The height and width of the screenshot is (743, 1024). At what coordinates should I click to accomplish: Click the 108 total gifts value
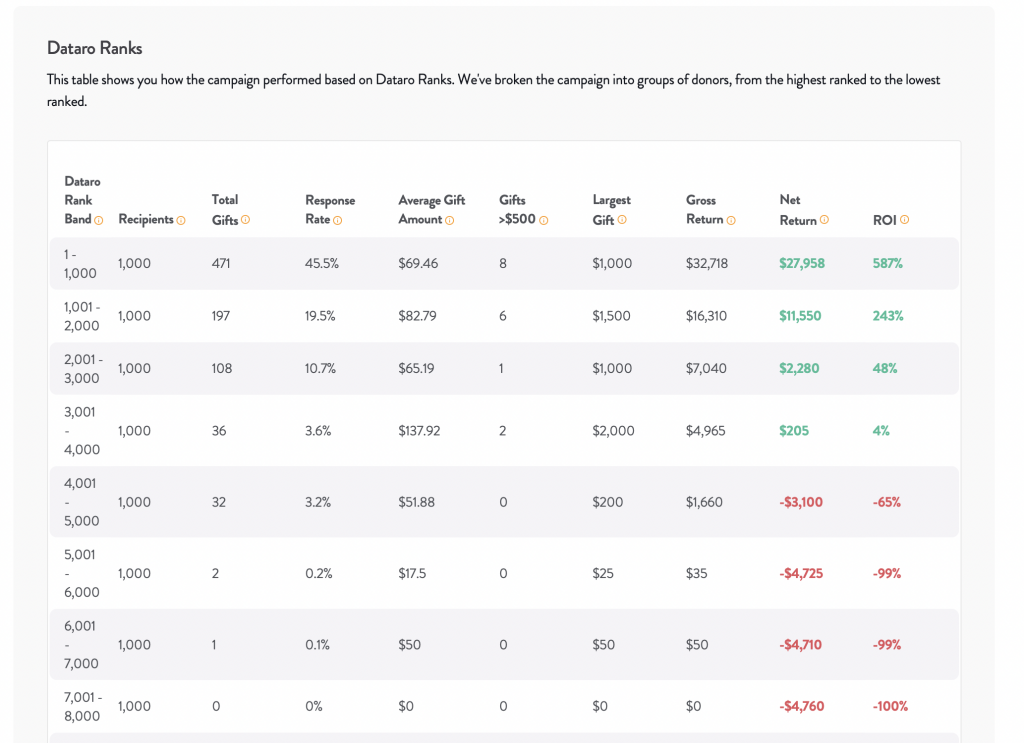(221, 369)
